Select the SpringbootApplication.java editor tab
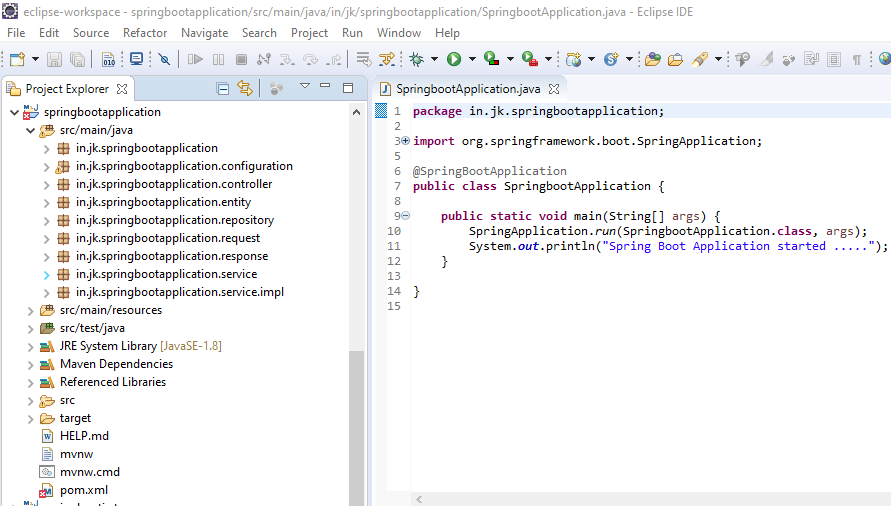Viewport: 891px width, 506px height. coord(468,89)
